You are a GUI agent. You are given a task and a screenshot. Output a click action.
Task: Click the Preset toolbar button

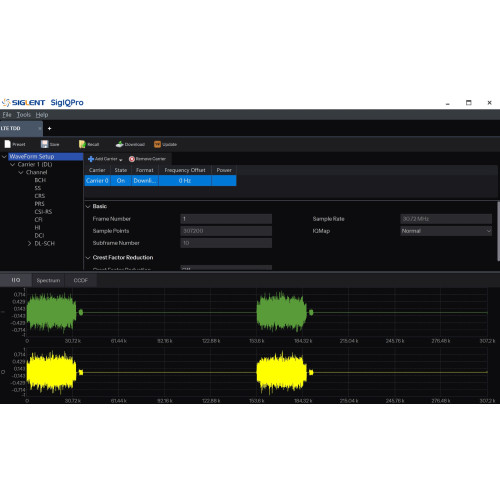click(x=15, y=144)
